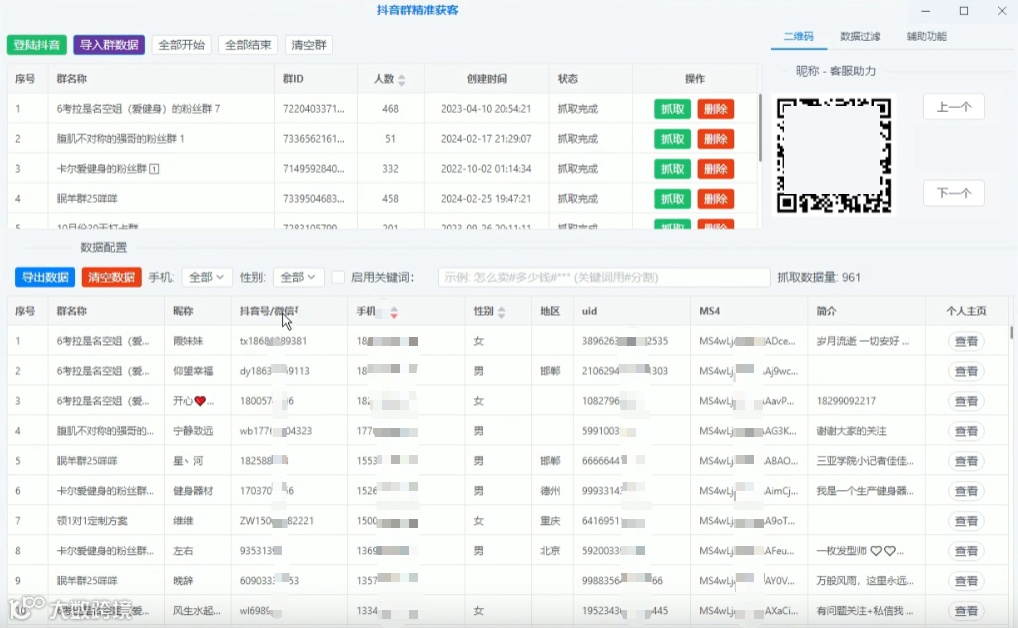Click 查看 for 宁静致远 row
Screen dimensions: 1018x628
point(966,431)
